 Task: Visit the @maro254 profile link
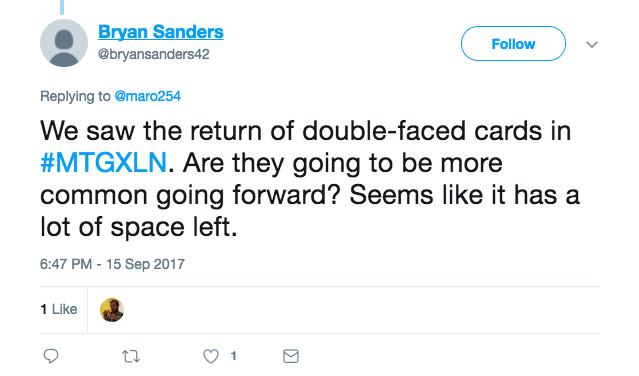coord(148,96)
